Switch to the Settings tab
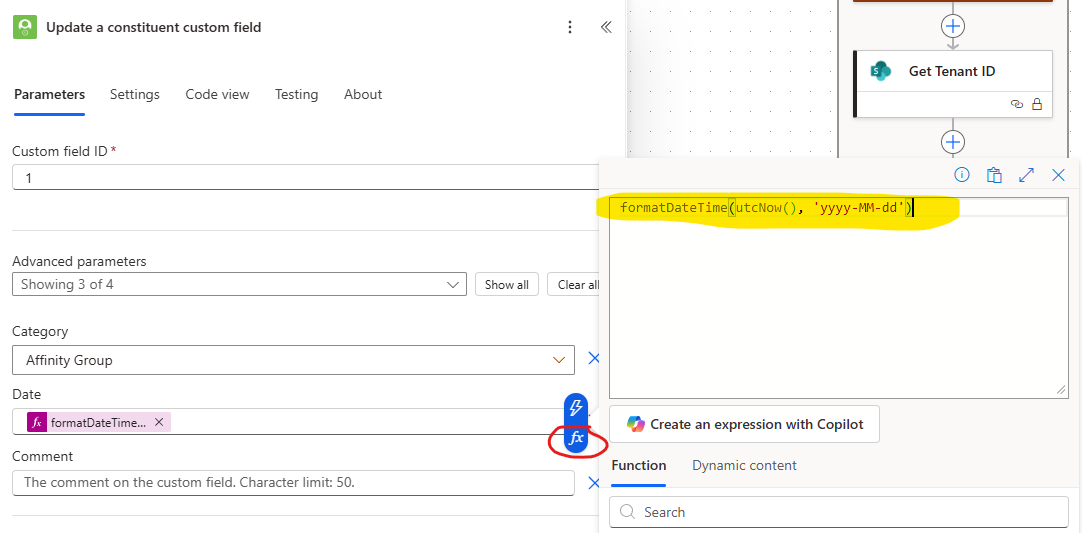The image size is (1082, 533). click(135, 95)
